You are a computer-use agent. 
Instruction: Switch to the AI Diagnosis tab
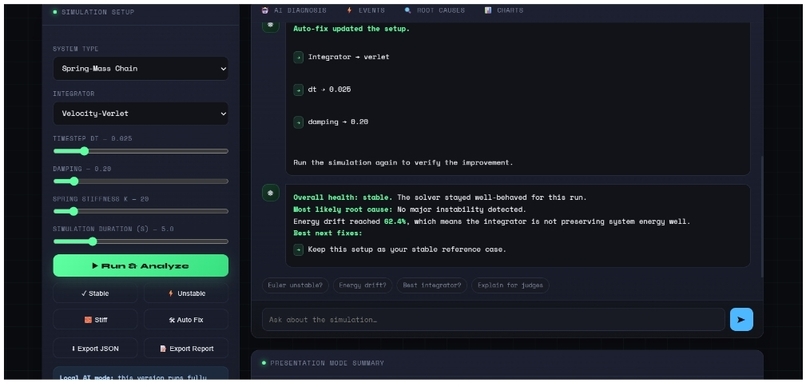tap(294, 10)
